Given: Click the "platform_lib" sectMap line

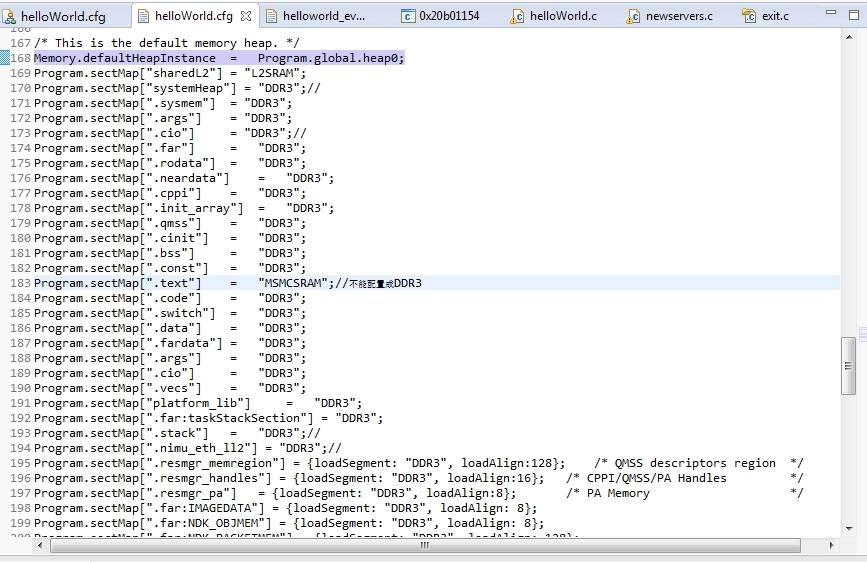Looking at the screenshot, I should coord(198,403).
